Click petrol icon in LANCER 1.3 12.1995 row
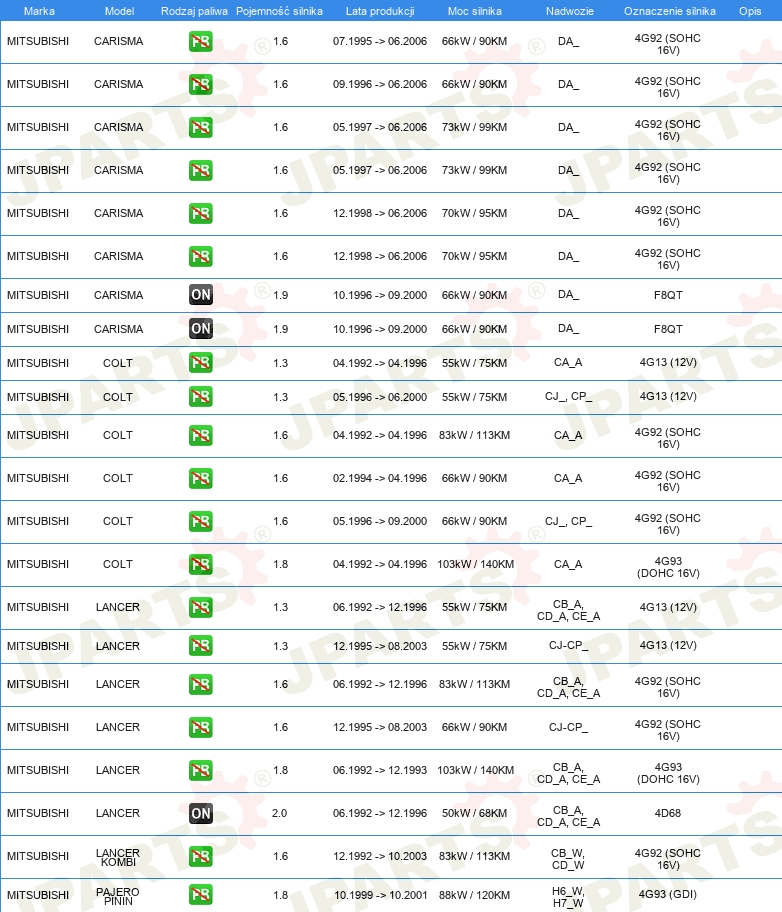Viewport: 782px width, 912px height. pos(201,646)
